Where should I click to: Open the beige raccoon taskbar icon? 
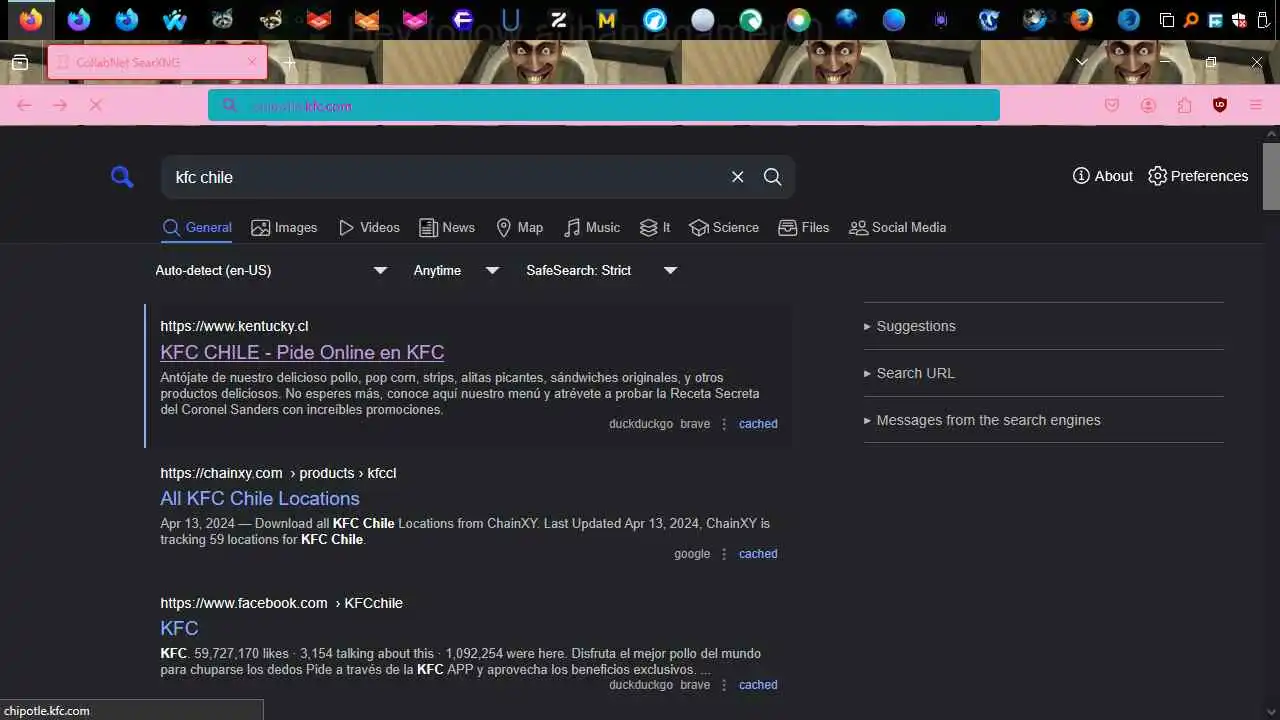point(271,19)
